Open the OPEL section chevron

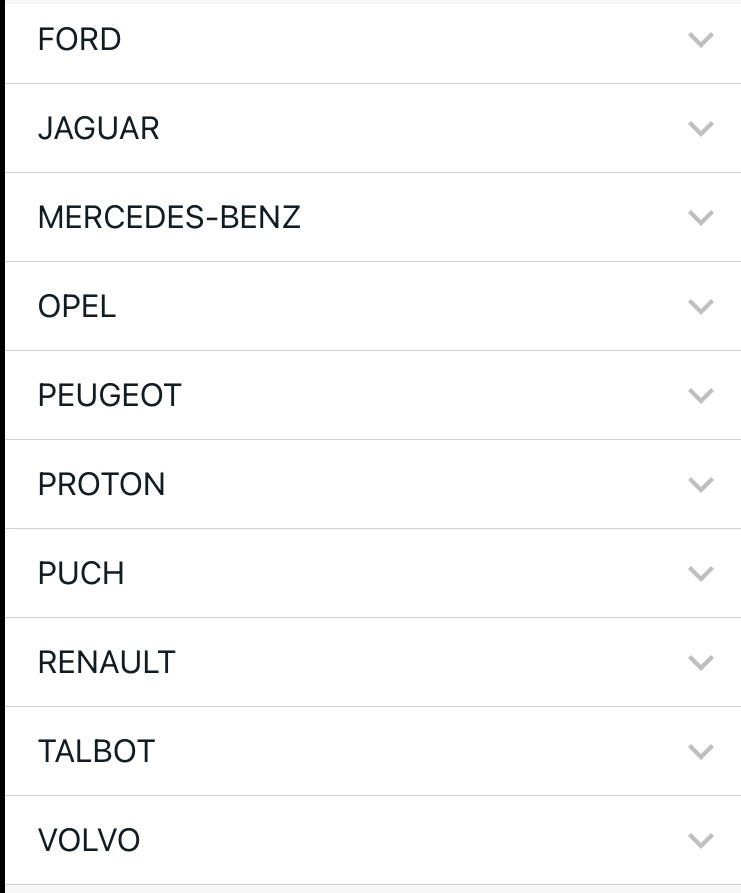click(701, 307)
